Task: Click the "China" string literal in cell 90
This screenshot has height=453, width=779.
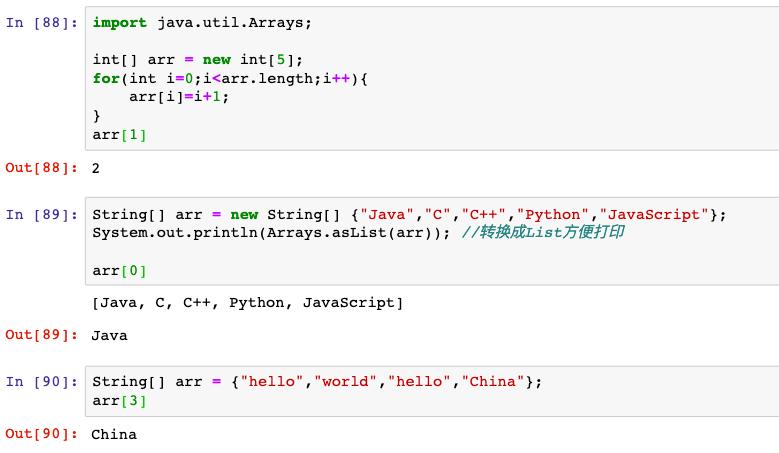Action: click(493, 382)
